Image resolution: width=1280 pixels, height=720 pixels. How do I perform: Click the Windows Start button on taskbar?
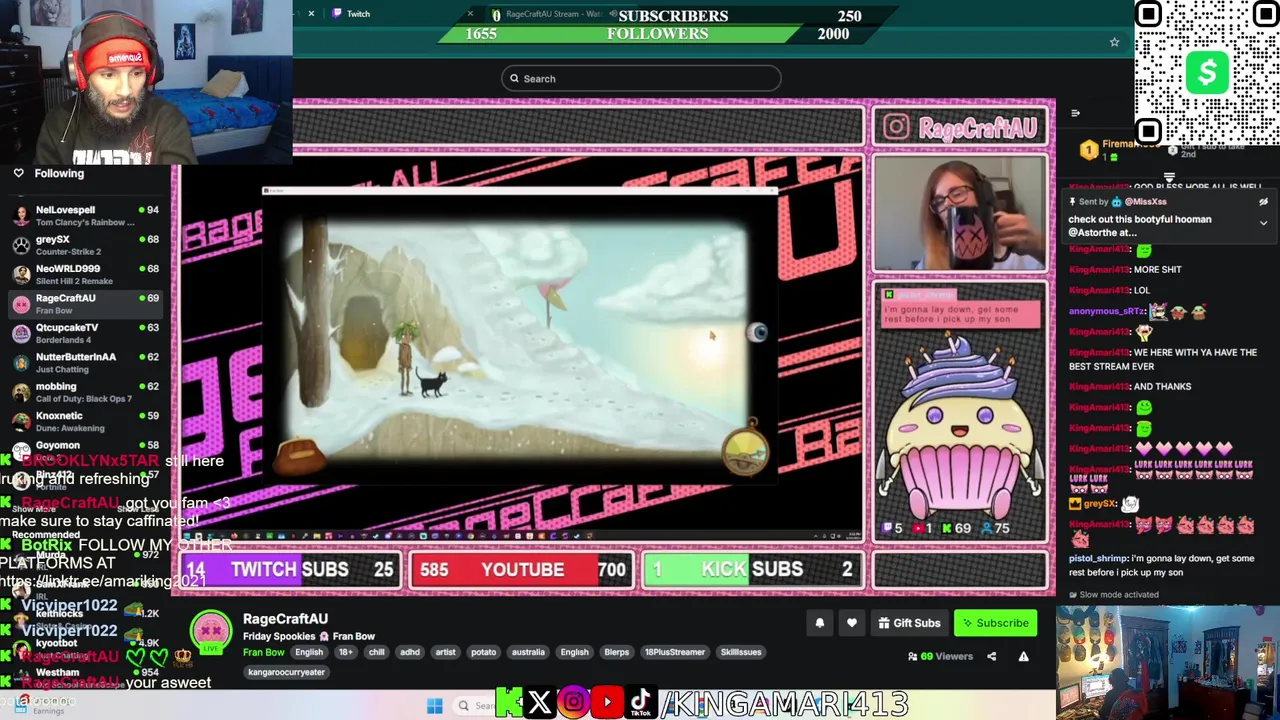[434, 706]
